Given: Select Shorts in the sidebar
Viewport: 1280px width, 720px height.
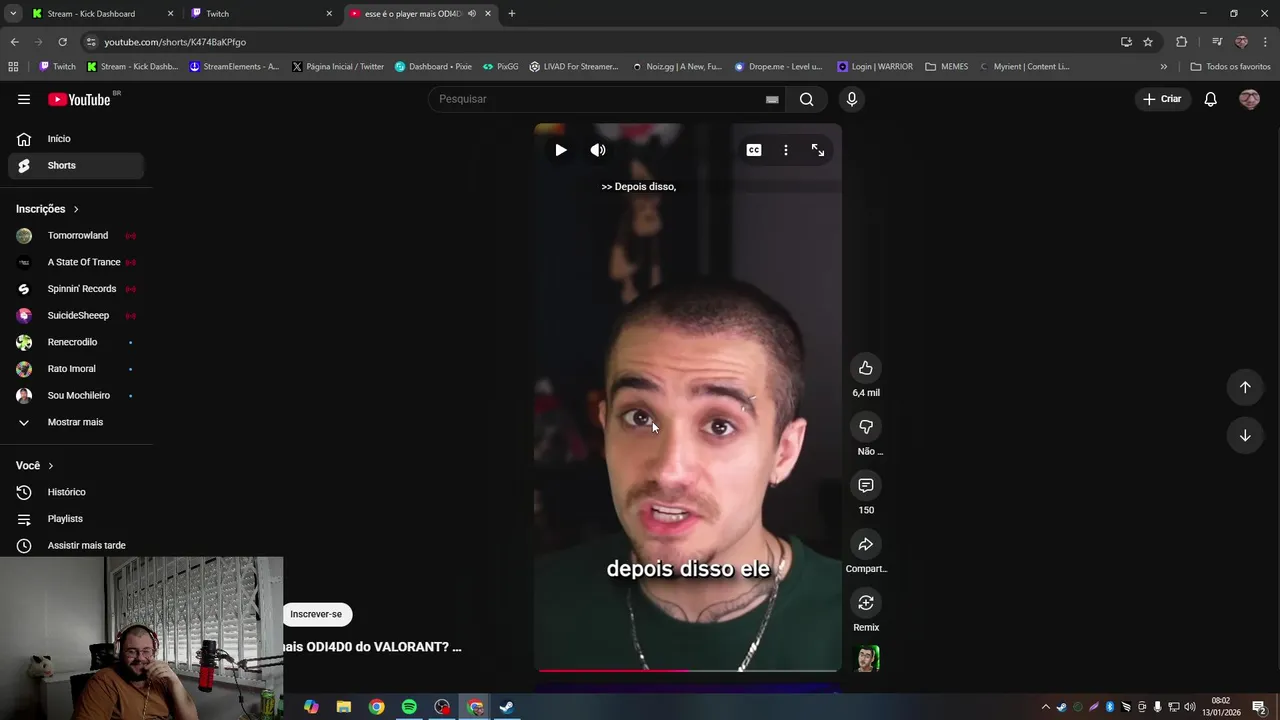Looking at the screenshot, I should pos(76,165).
